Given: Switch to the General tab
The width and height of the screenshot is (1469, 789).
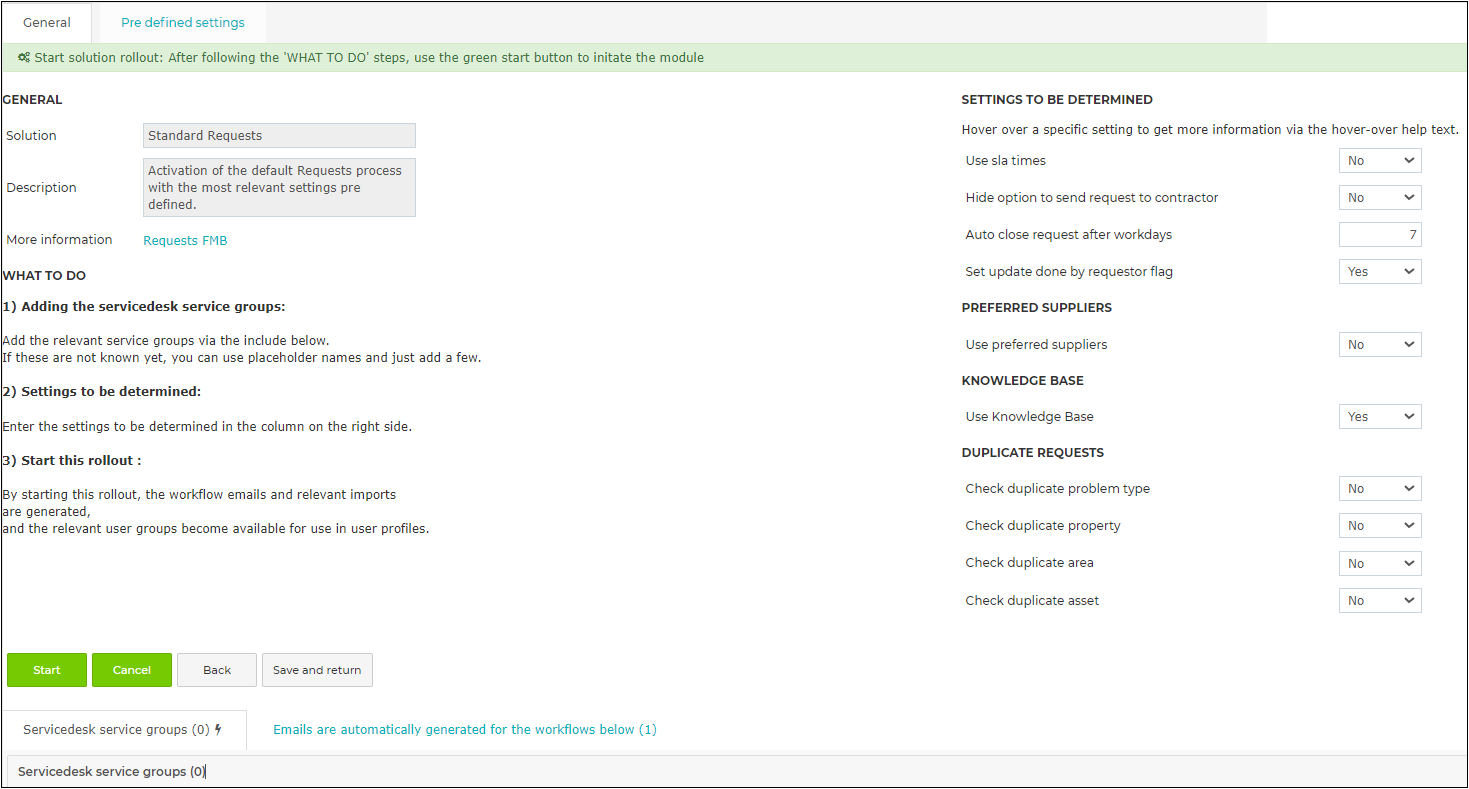Looking at the screenshot, I should (x=47, y=22).
